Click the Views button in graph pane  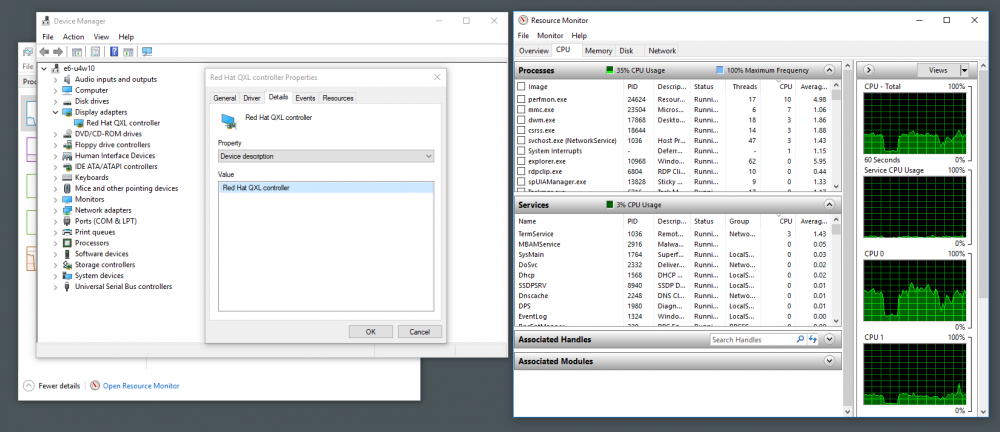(x=938, y=70)
